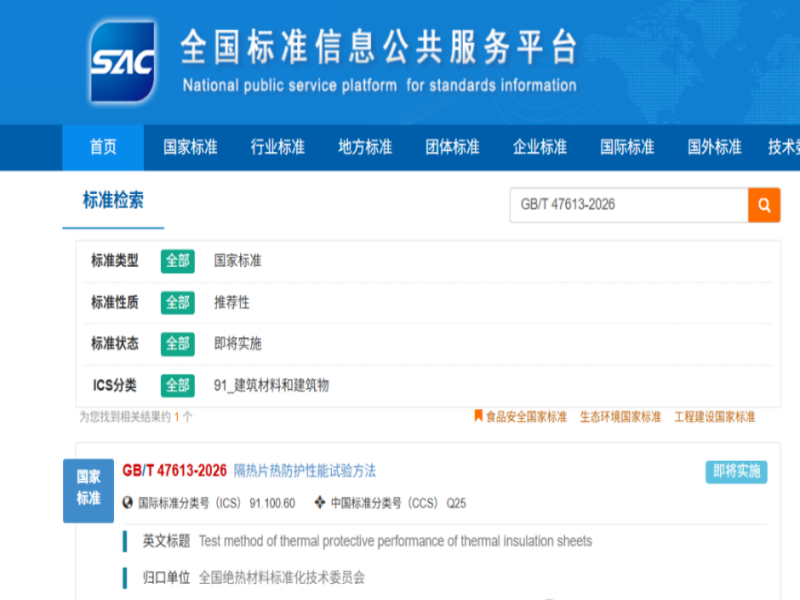Select 全部 in the 标准类型 row

pyautogui.click(x=178, y=261)
